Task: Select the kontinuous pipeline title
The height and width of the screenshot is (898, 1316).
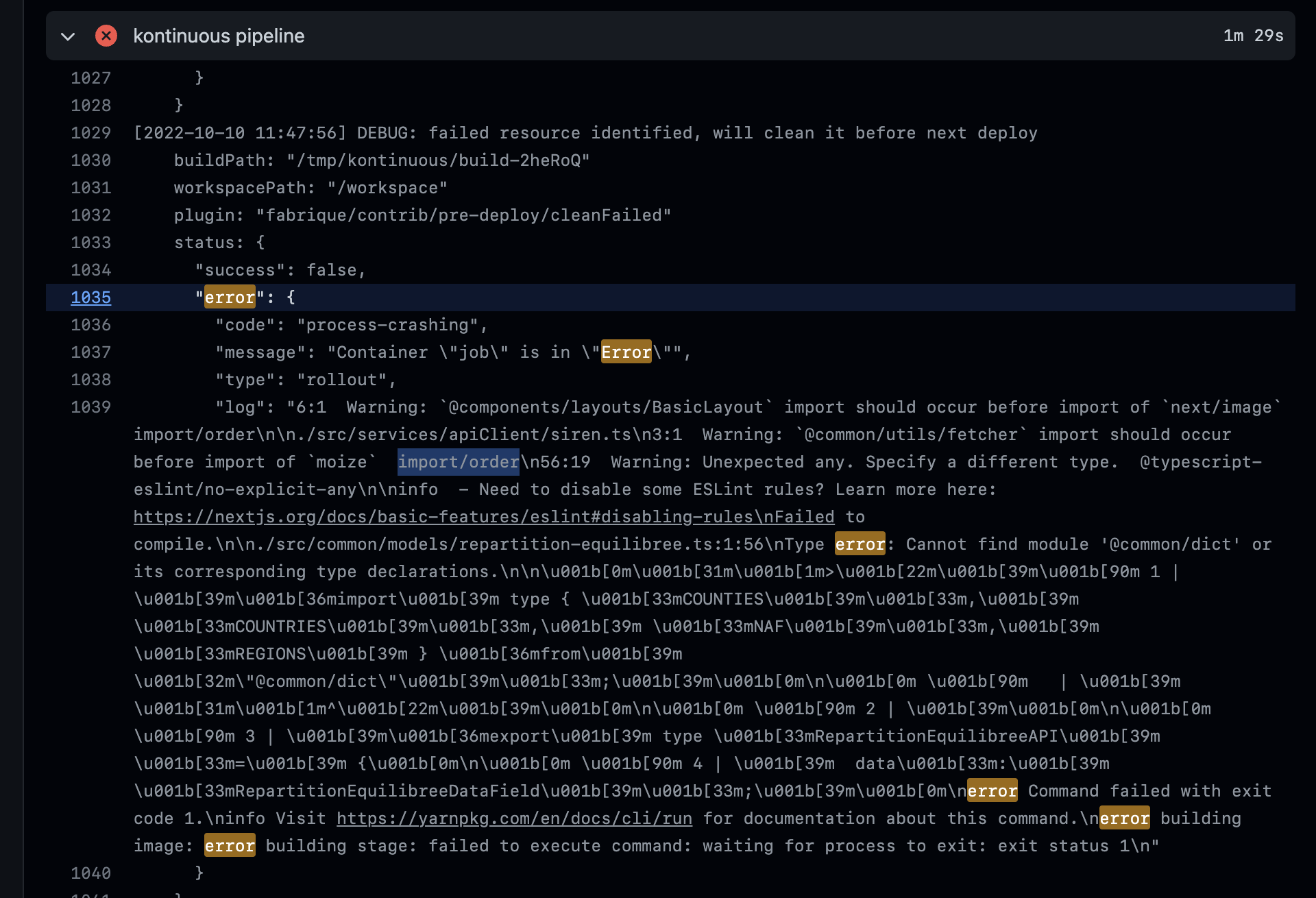Action: 219,36
